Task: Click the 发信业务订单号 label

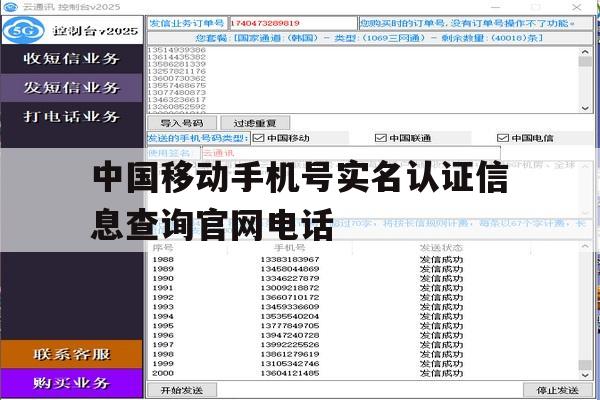Action: pyautogui.click(x=187, y=23)
